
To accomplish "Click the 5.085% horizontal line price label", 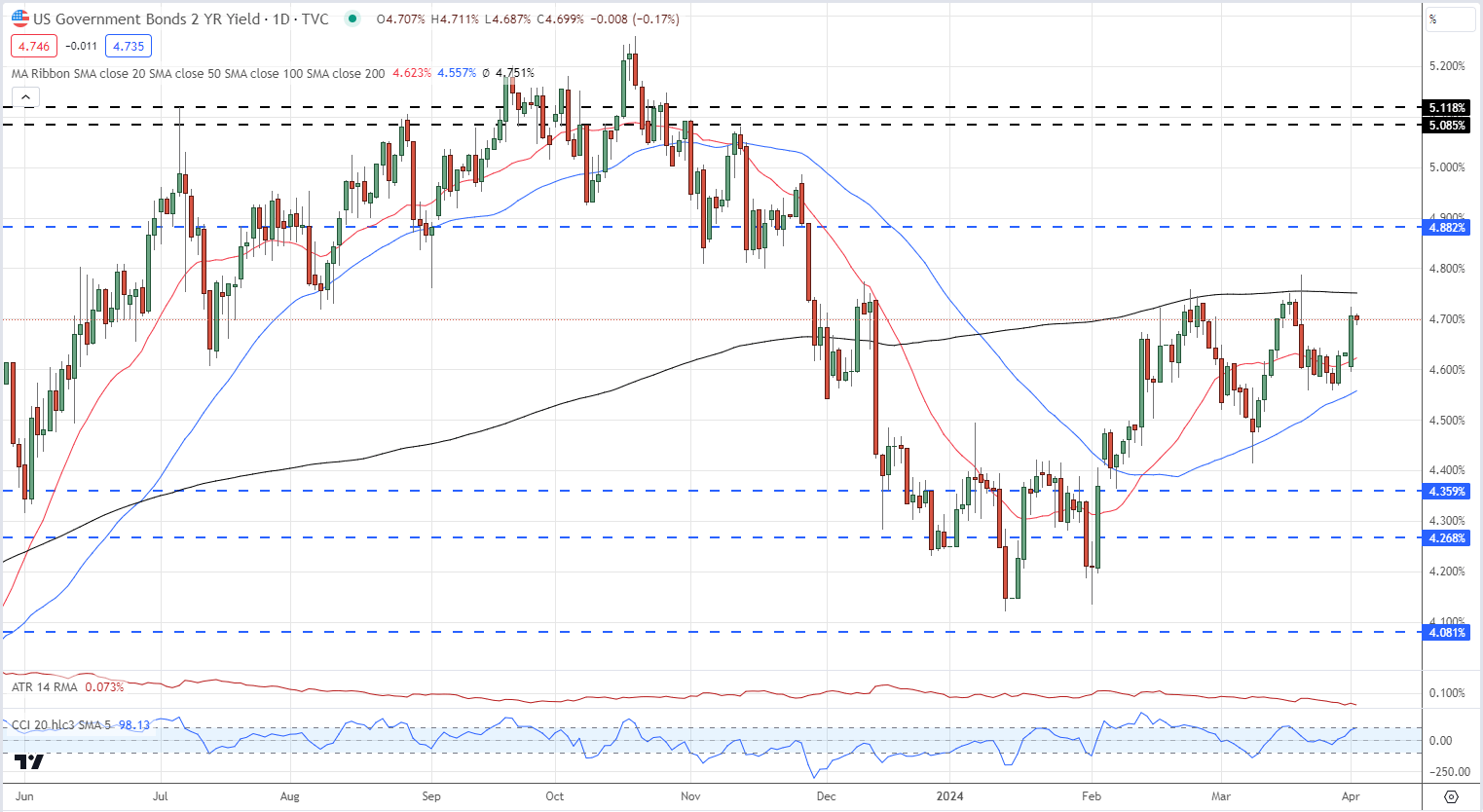I will pos(1448,126).
